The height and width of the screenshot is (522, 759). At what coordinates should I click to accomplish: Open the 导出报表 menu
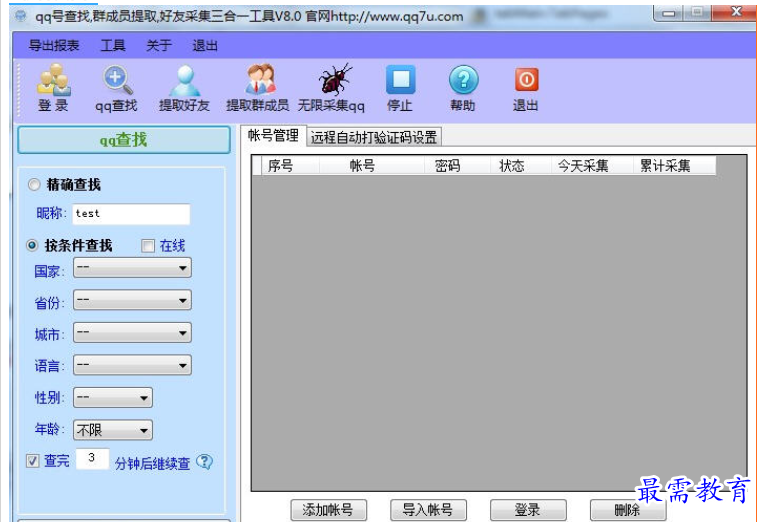pyautogui.click(x=54, y=46)
